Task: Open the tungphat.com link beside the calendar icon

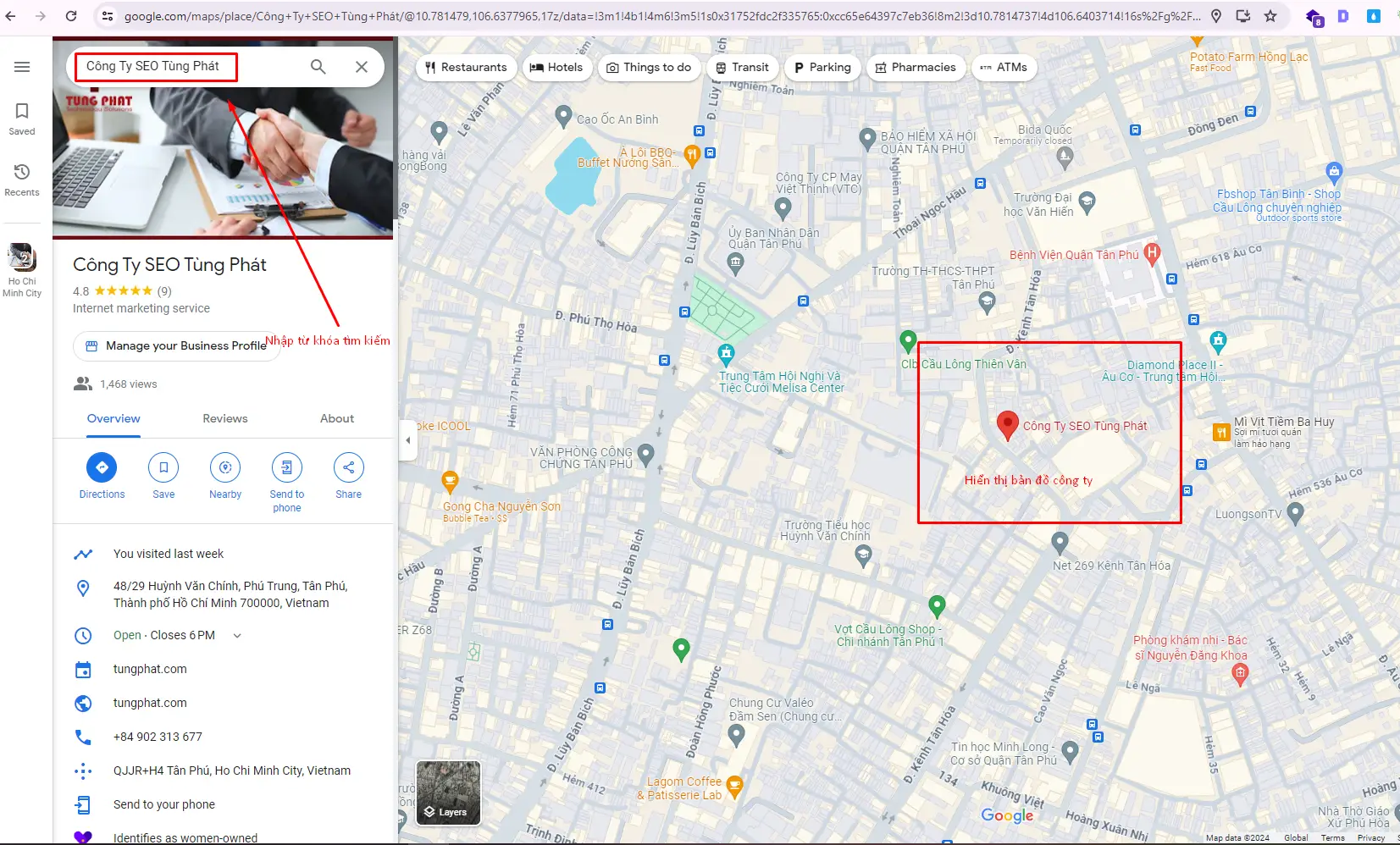Action: click(150, 669)
